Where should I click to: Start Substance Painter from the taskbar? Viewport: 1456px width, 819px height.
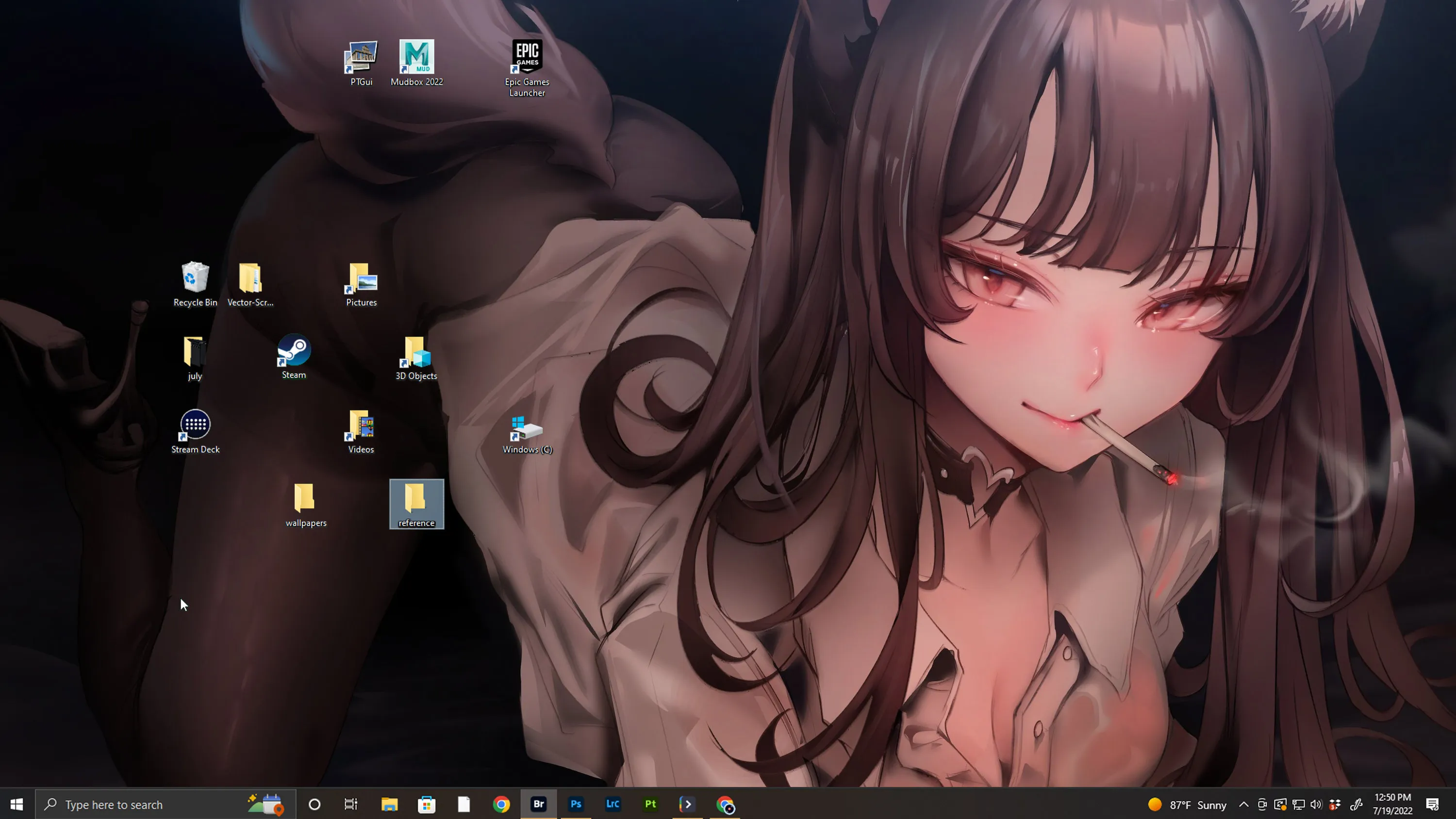coord(649,804)
